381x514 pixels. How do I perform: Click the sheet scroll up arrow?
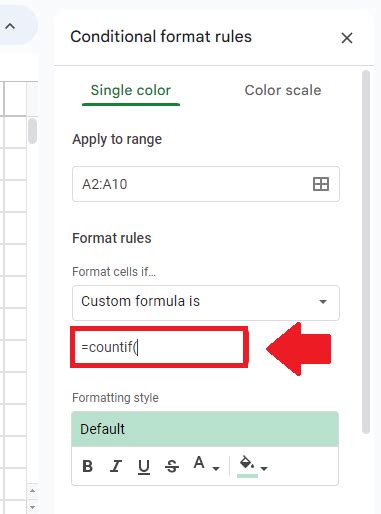pyautogui.click(x=32, y=490)
